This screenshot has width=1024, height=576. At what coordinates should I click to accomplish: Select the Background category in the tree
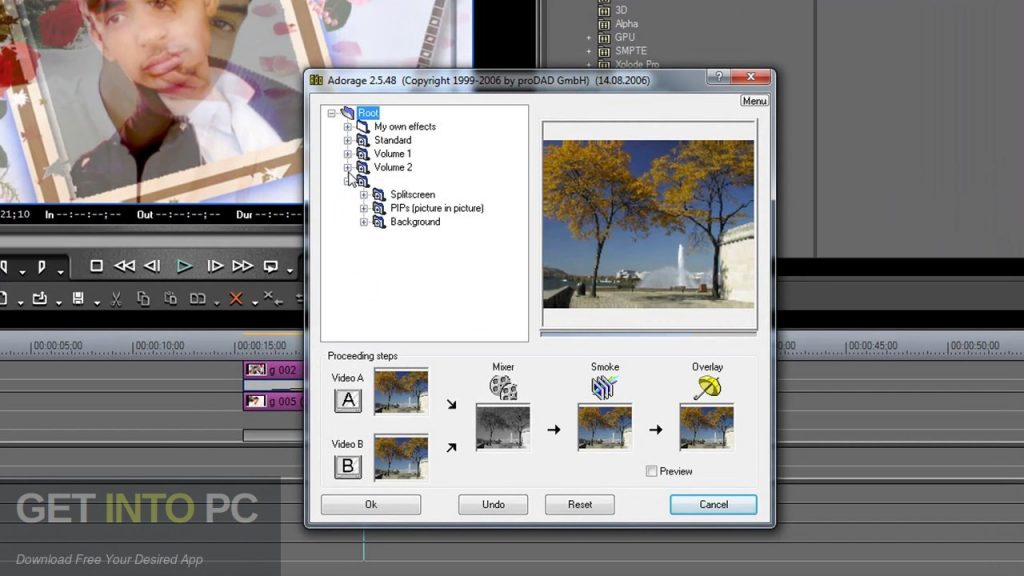point(415,222)
